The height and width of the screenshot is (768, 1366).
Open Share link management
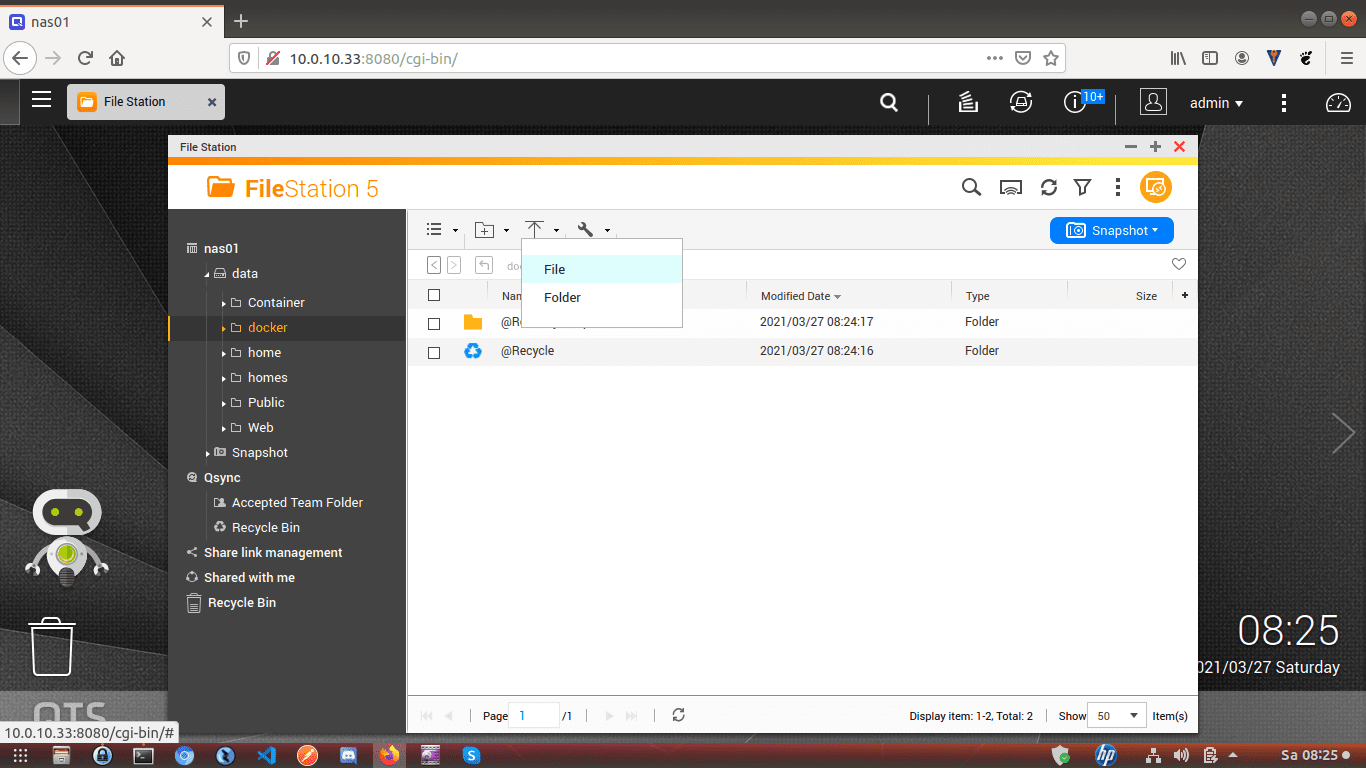[273, 553]
